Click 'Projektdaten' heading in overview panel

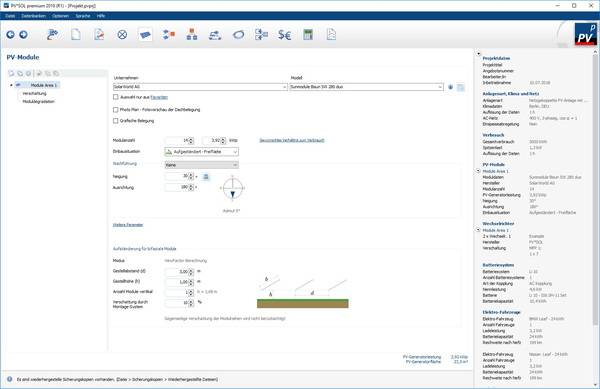tap(496, 59)
